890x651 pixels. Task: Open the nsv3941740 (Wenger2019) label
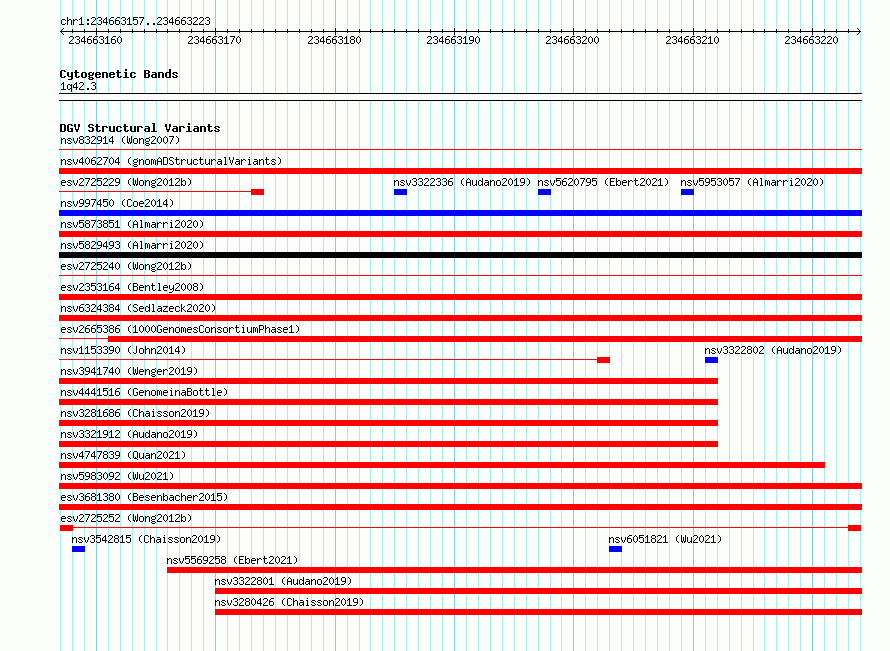129,371
